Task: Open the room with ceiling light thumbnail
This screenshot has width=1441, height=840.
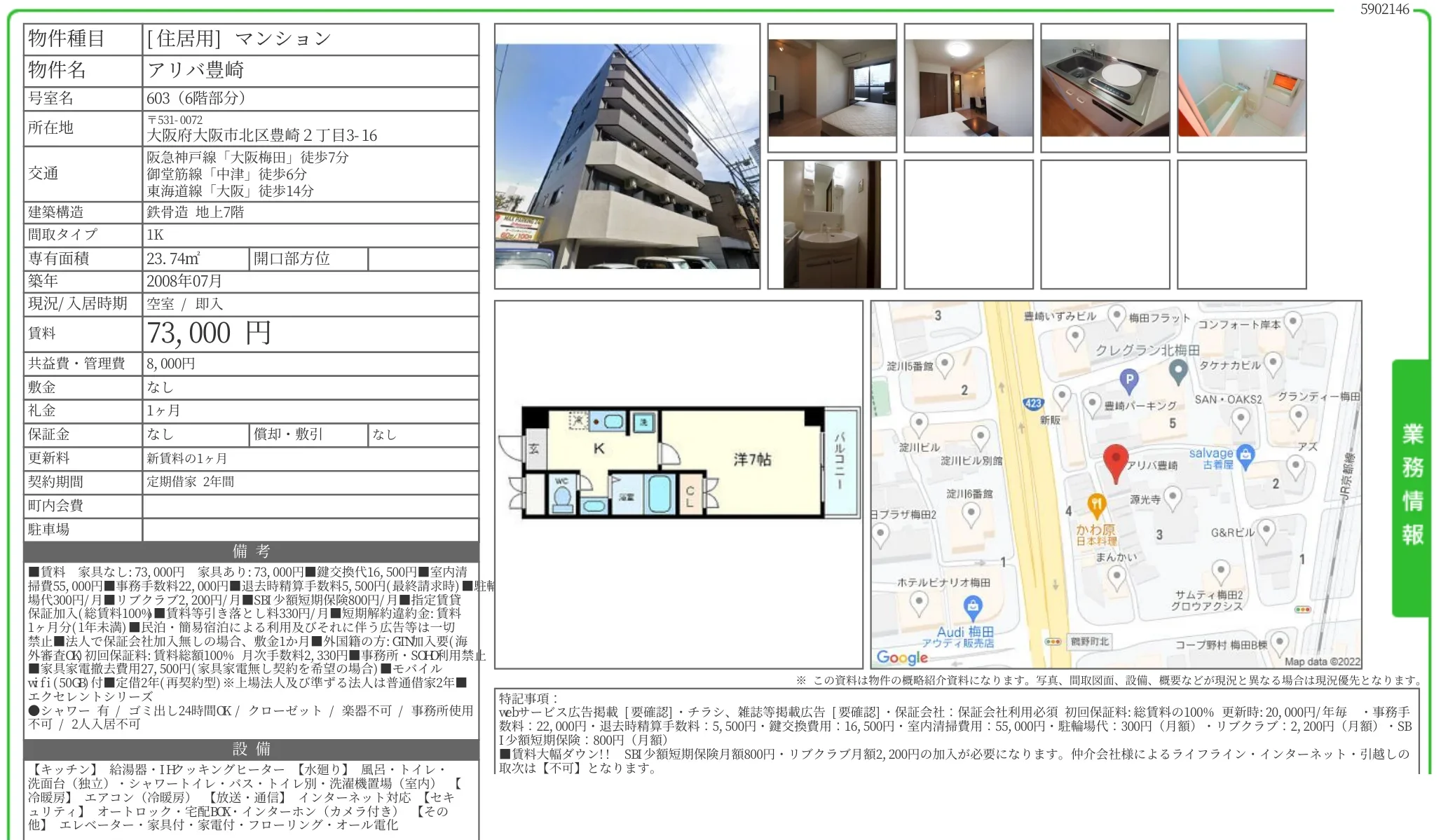Action: pos(968,88)
